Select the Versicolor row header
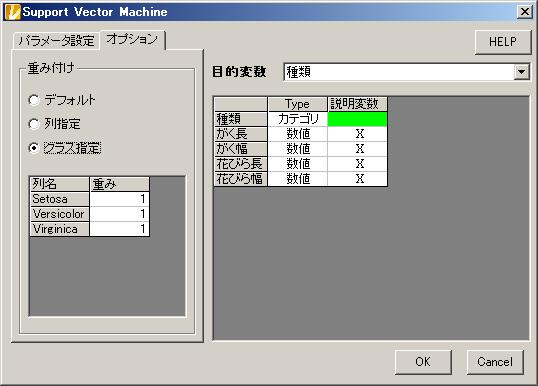 pos(60,214)
